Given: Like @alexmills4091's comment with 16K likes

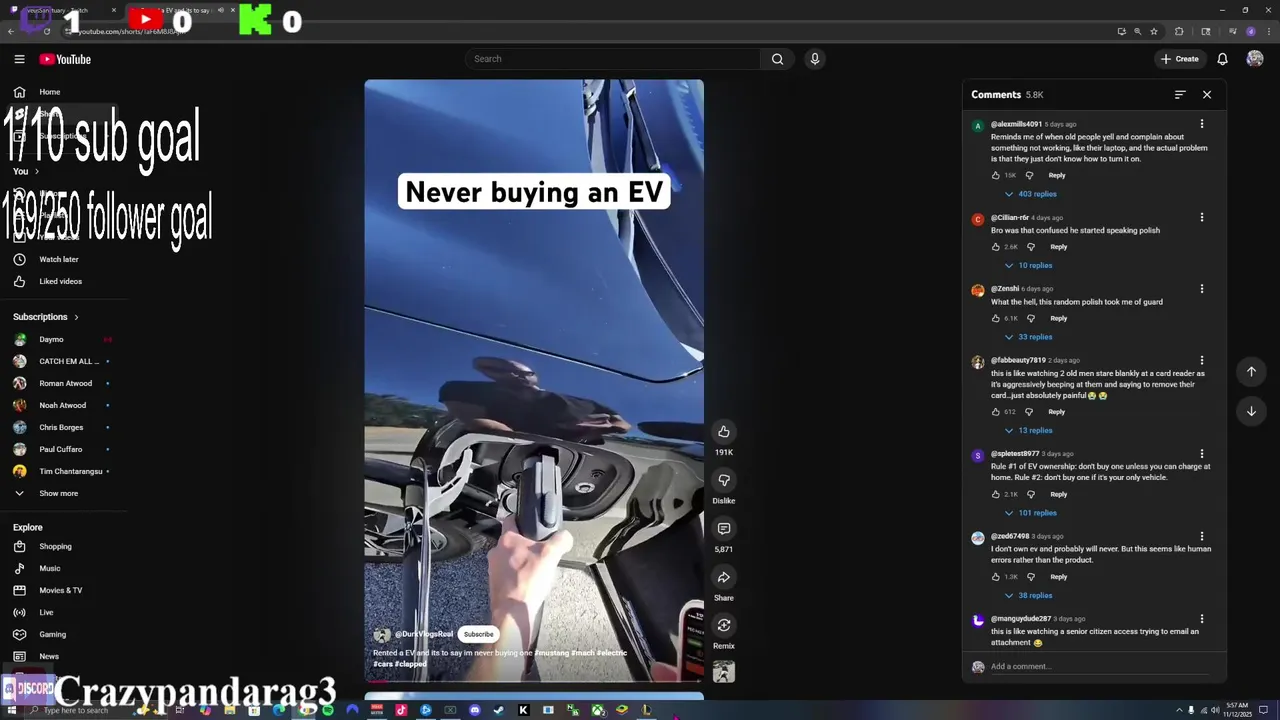Looking at the screenshot, I should (x=996, y=175).
